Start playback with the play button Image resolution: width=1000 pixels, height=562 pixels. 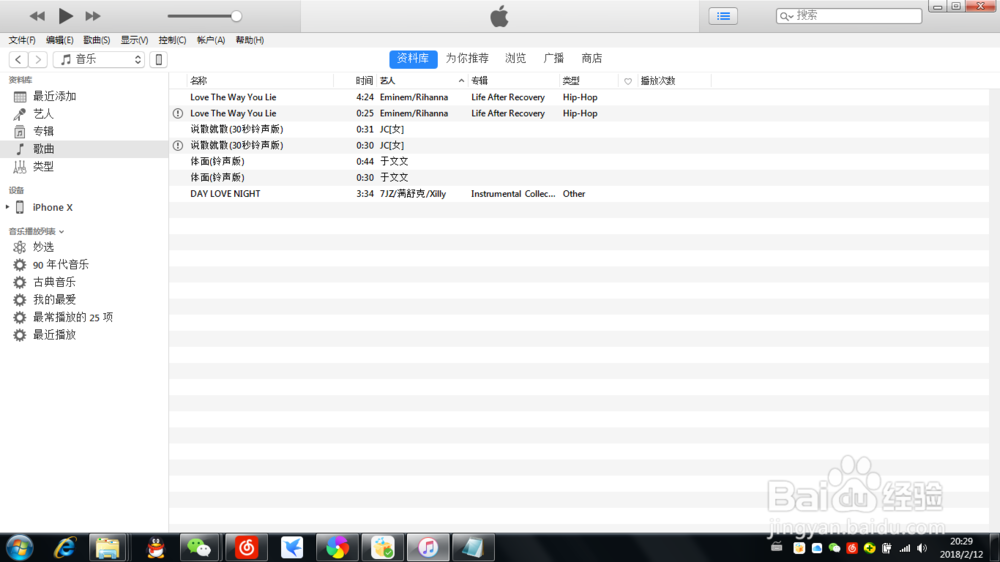tap(65, 16)
